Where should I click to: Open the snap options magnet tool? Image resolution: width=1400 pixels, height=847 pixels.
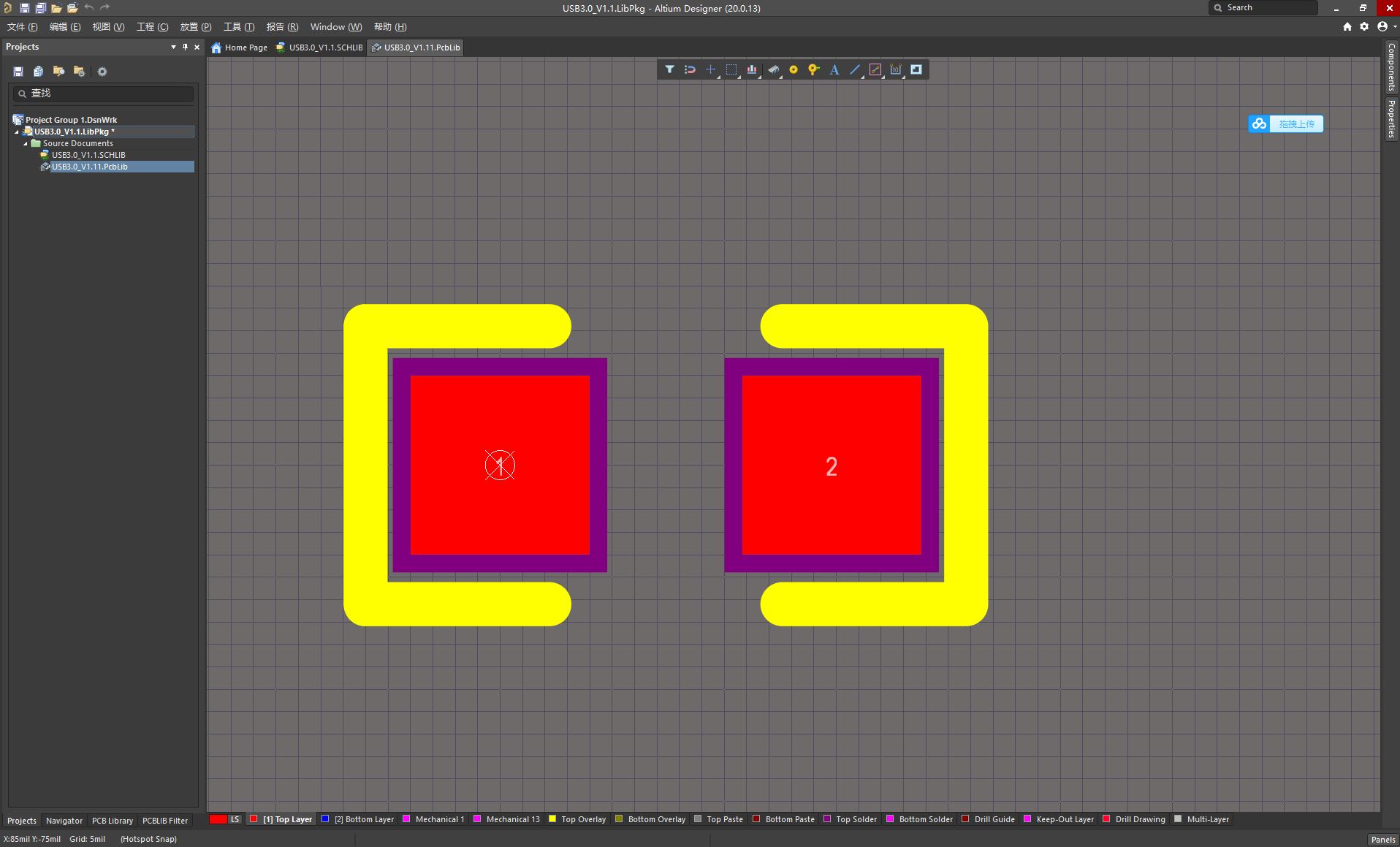tap(690, 69)
